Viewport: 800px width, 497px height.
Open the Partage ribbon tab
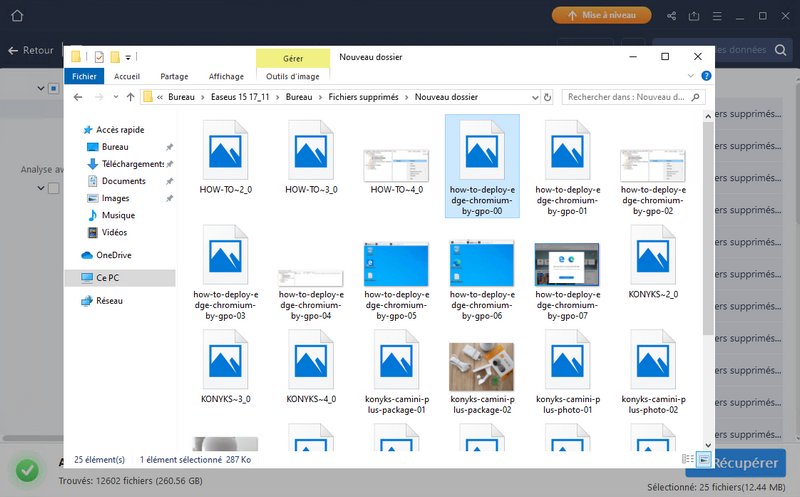(174, 76)
